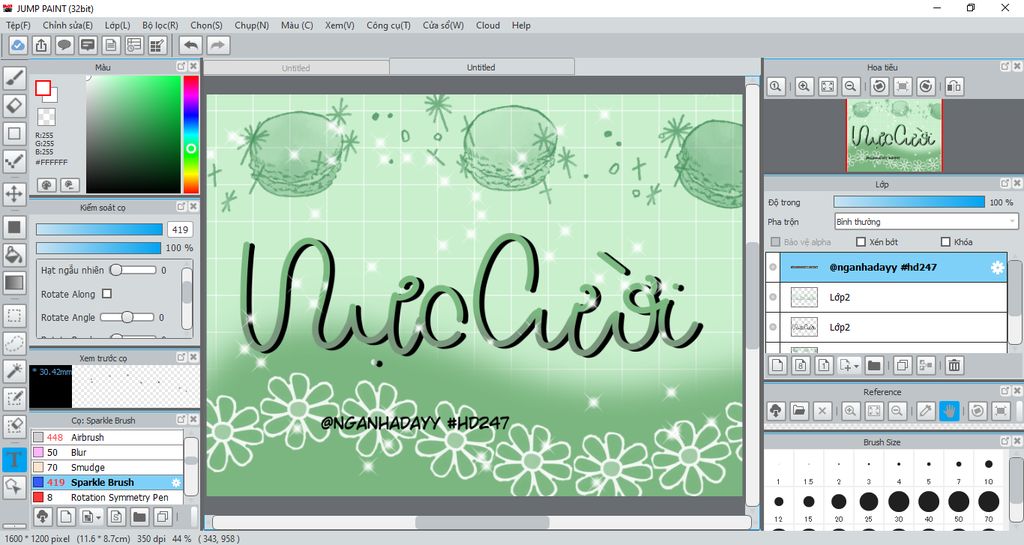Activate the eyedropper in Reference panel
The height and width of the screenshot is (545, 1024).
tap(925, 411)
